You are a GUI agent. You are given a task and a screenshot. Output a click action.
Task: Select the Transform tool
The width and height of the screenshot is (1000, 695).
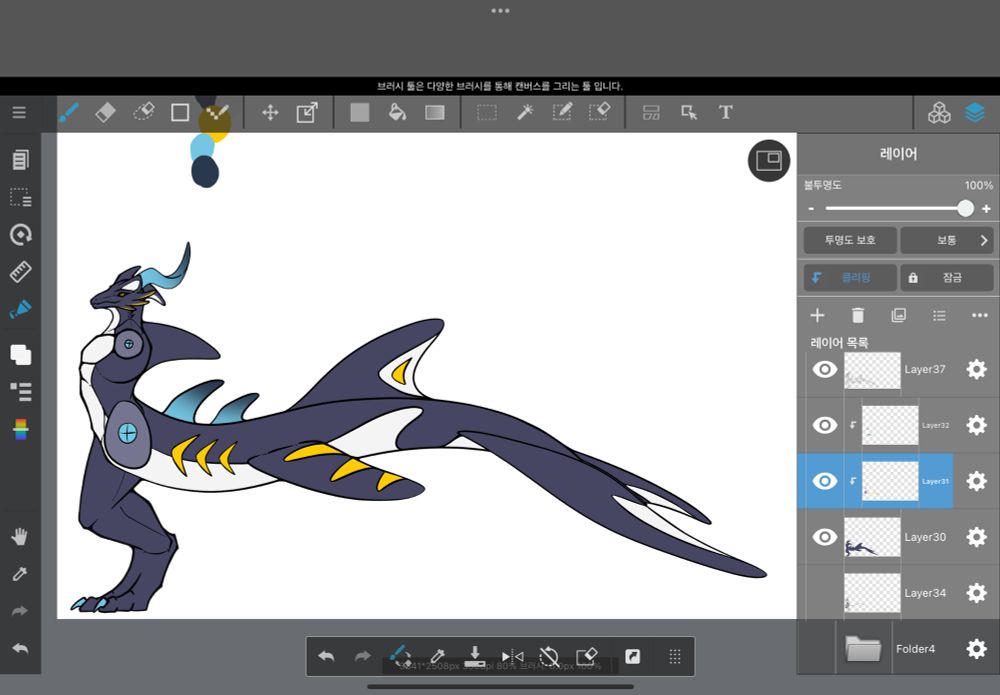tap(307, 113)
